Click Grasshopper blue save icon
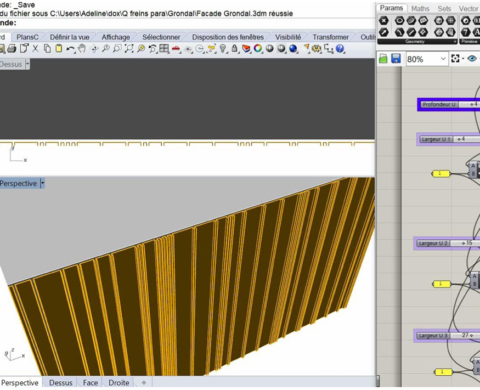 pyautogui.click(x=396, y=59)
